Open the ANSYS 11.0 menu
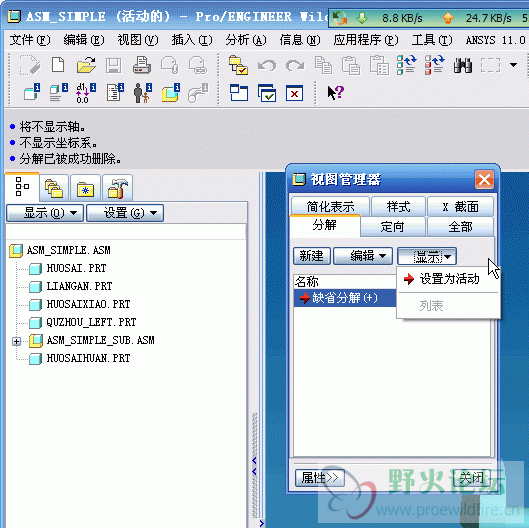This screenshot has width=529, height=528. click(x=495, y=40)
